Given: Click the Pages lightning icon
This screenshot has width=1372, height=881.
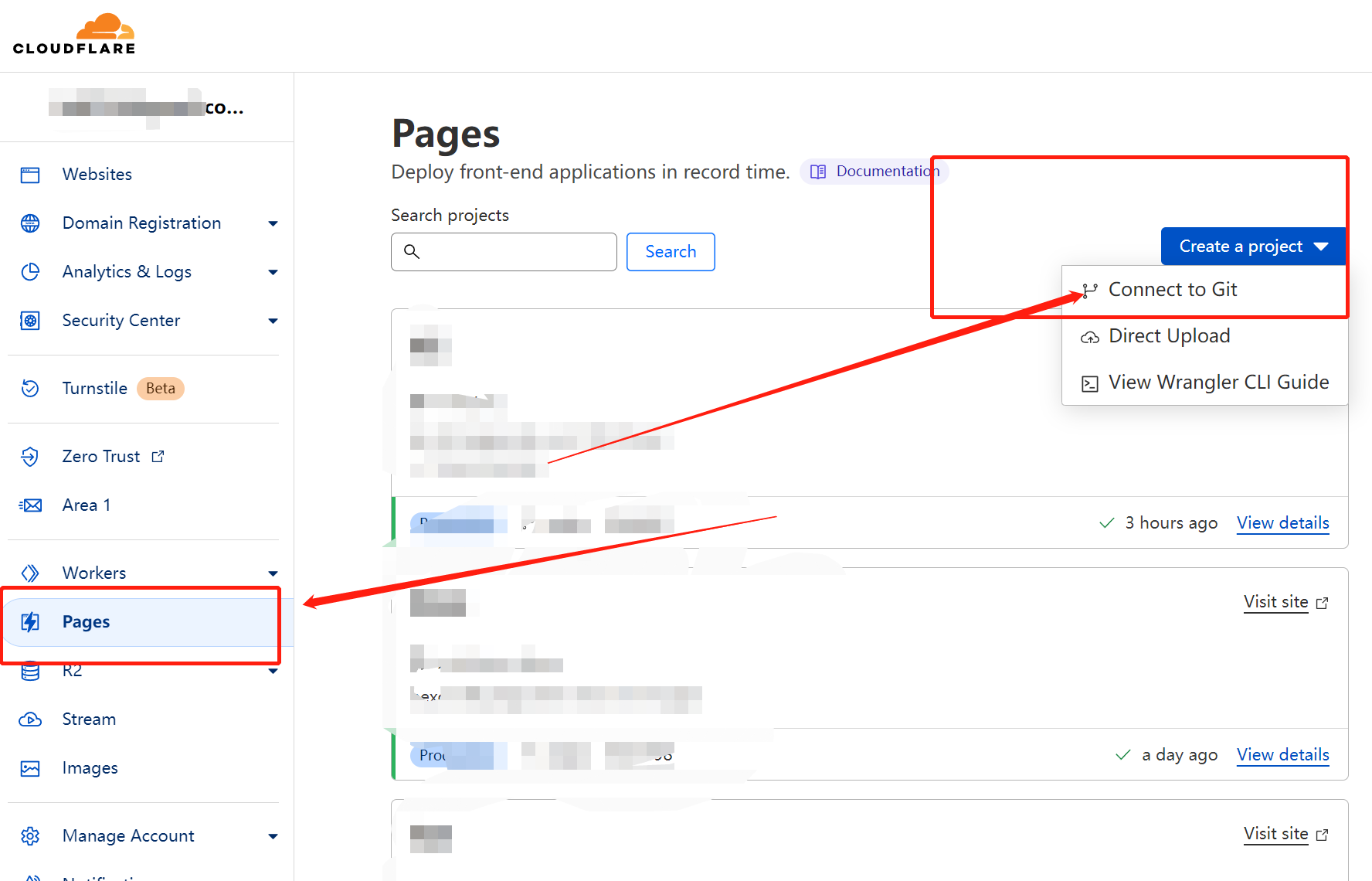Looking at the screenshot, I should click(30, 621).
